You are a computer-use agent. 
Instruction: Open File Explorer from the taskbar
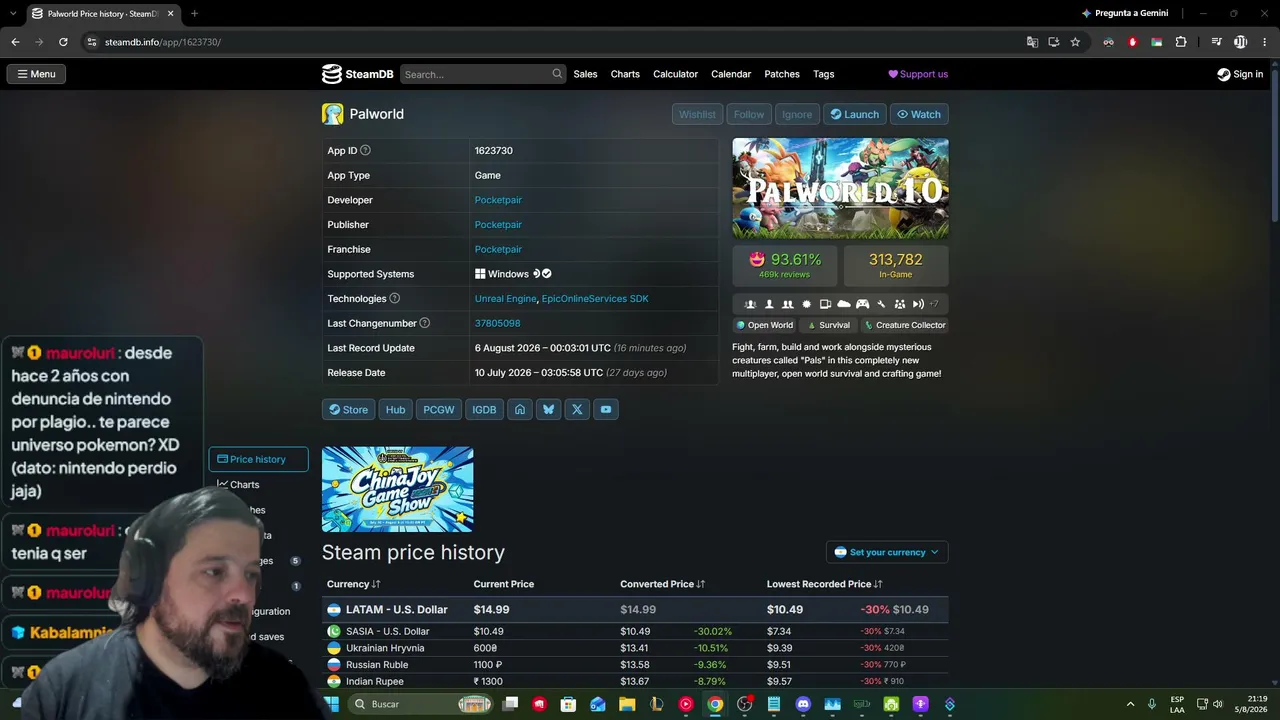point(627,704)
